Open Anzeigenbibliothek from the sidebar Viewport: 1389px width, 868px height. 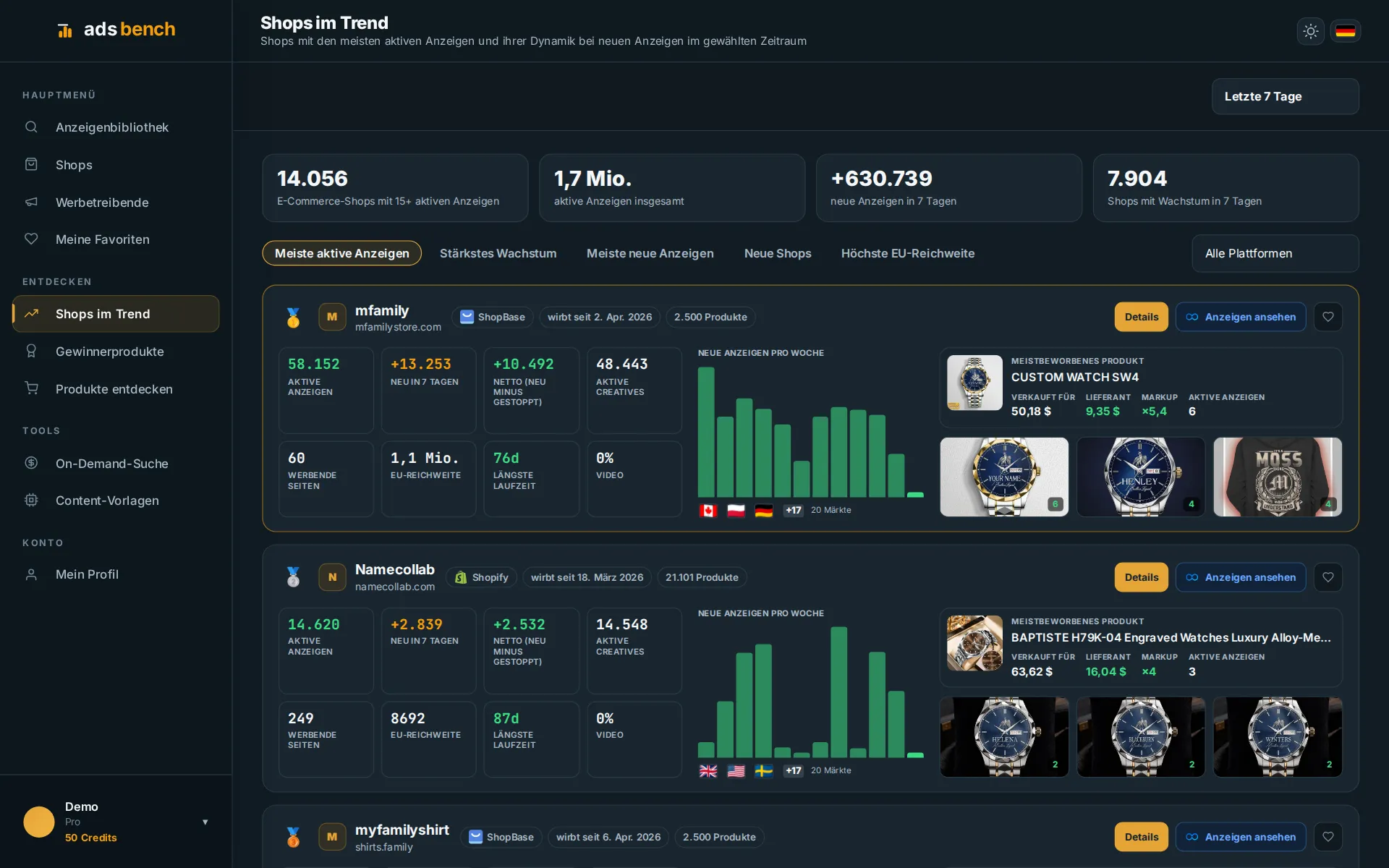(x=116, y=127)
